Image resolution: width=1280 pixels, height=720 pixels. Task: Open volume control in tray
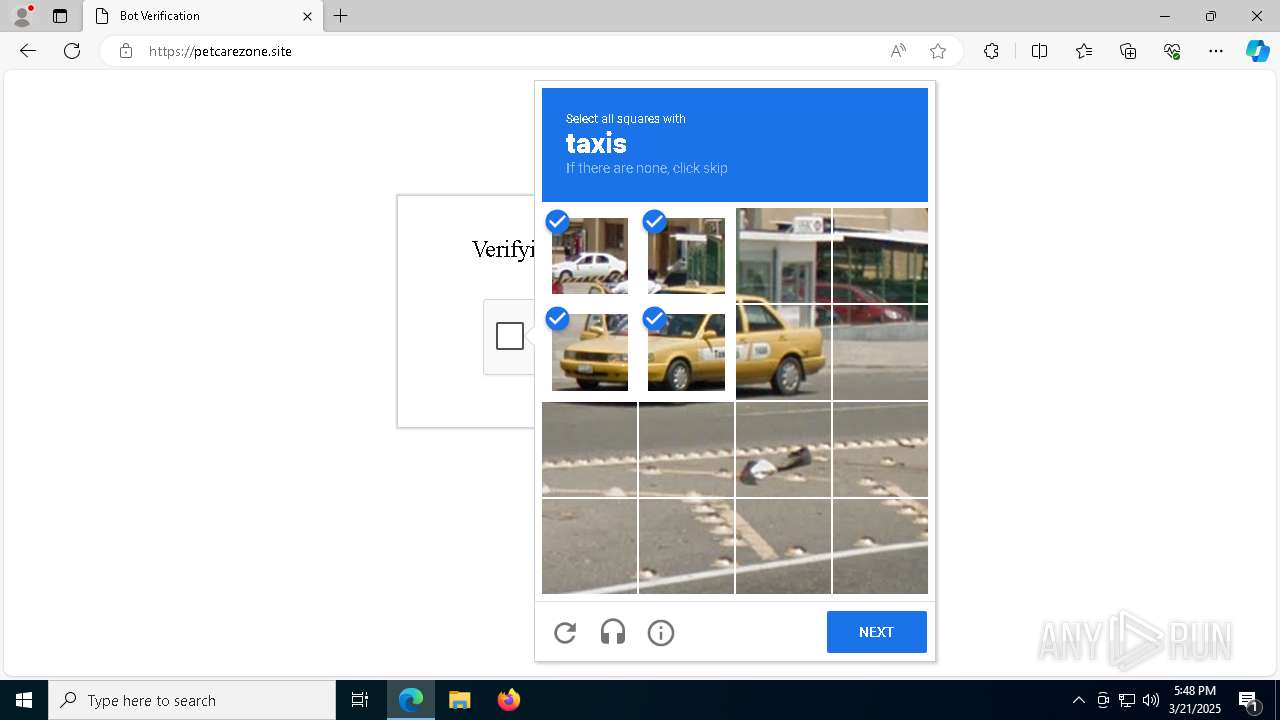1151,700
